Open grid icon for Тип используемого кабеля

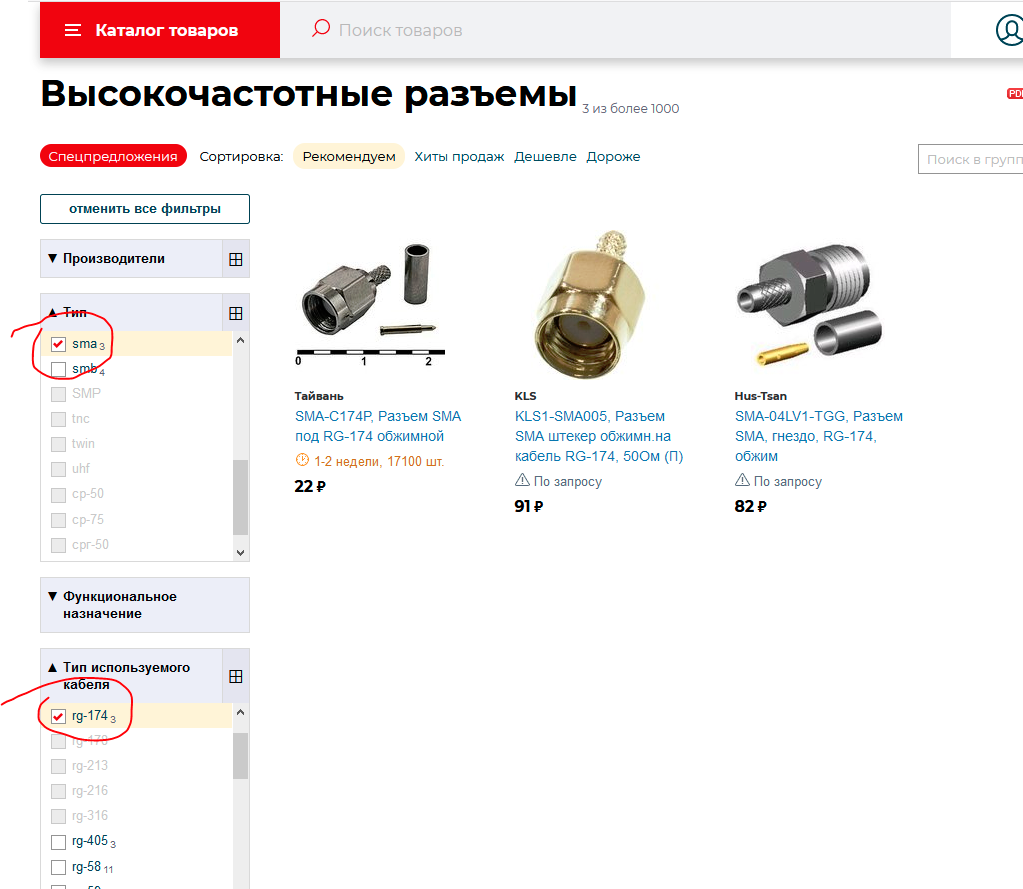[236, 676]
